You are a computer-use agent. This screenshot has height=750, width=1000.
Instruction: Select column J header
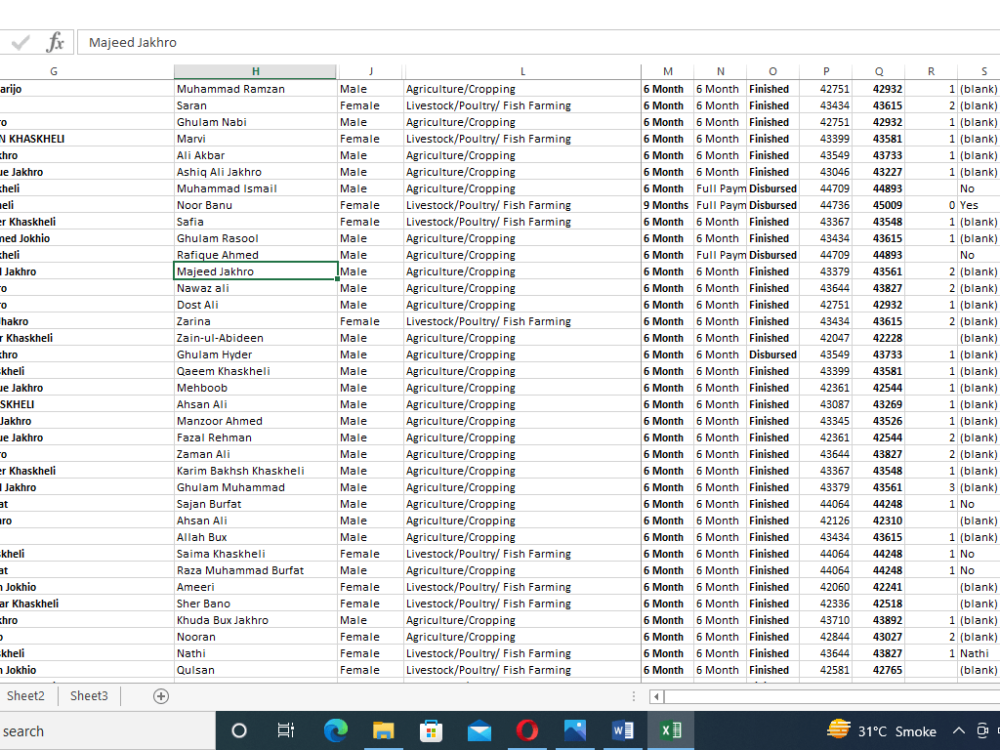pos(371,71)
